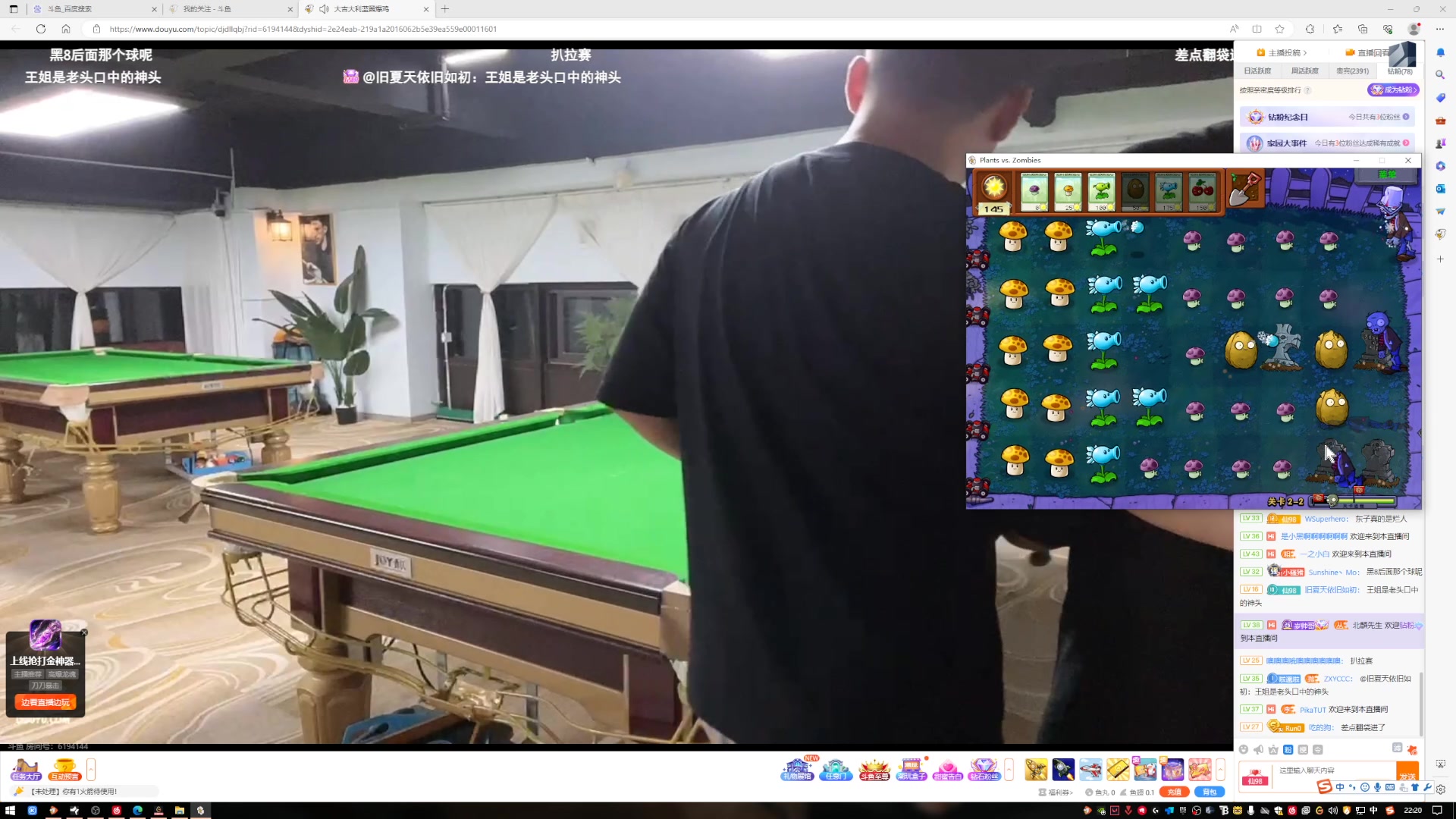
Task: Click the browser address bar URL
Action: [x=303, y=29]
